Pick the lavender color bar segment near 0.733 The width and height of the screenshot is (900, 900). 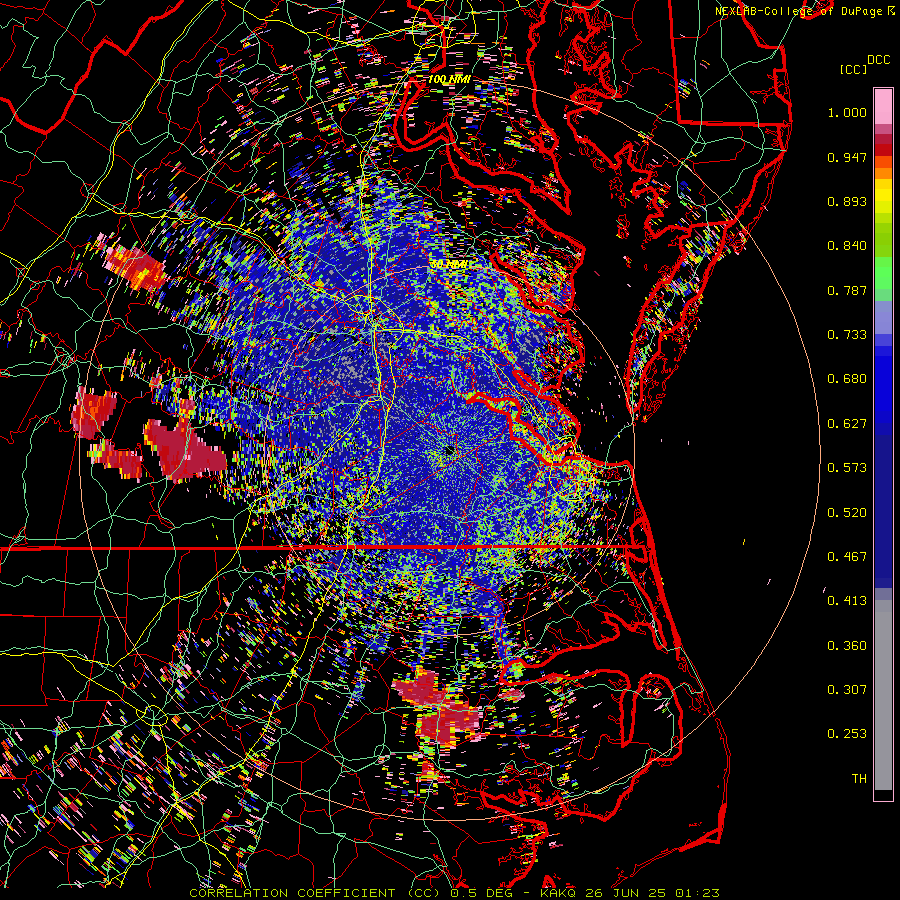pos(883,317)
